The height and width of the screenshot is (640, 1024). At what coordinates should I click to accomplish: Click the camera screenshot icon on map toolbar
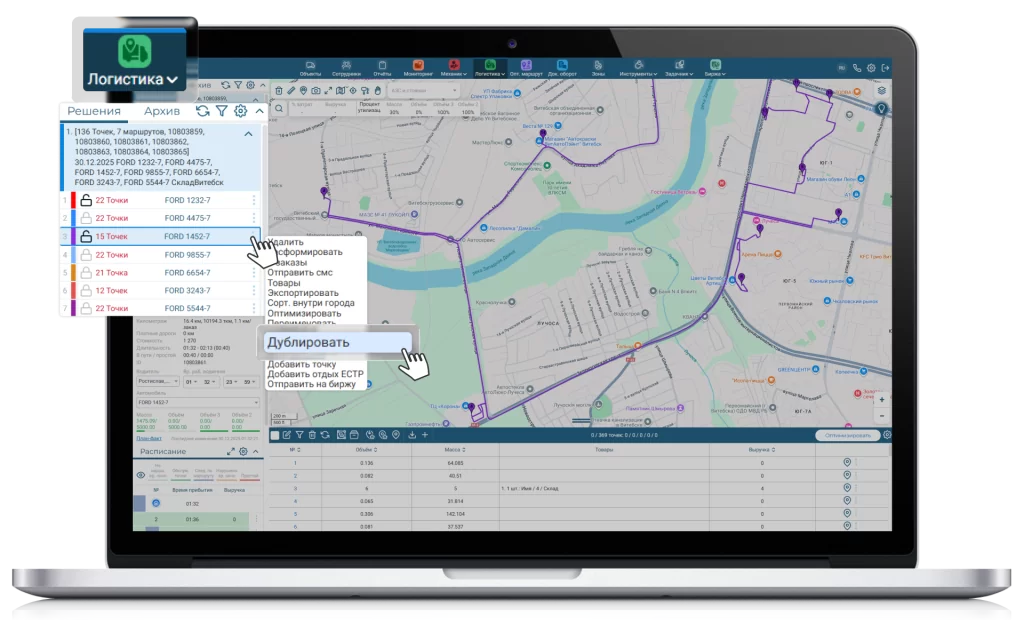[315, 90]
